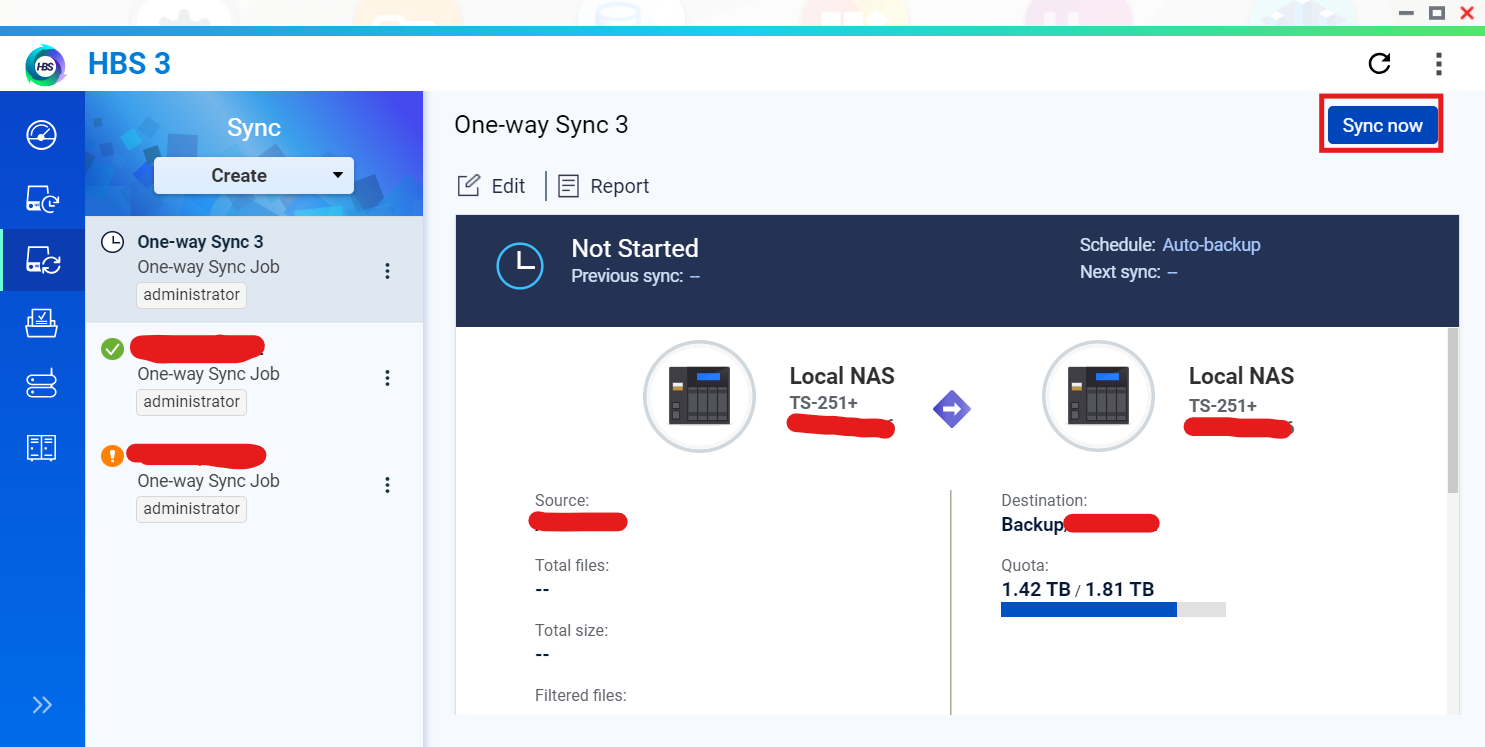
Task: Click the "Schedule:" label
Action: [1118, 245]
